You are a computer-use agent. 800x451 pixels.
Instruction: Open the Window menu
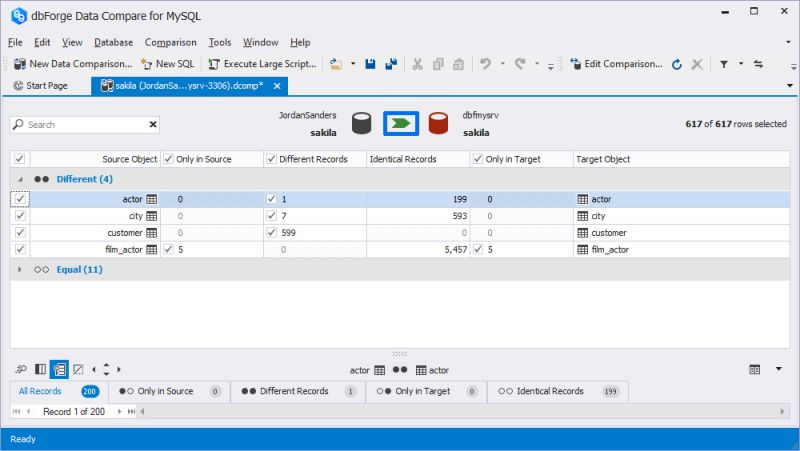(261, 42)
